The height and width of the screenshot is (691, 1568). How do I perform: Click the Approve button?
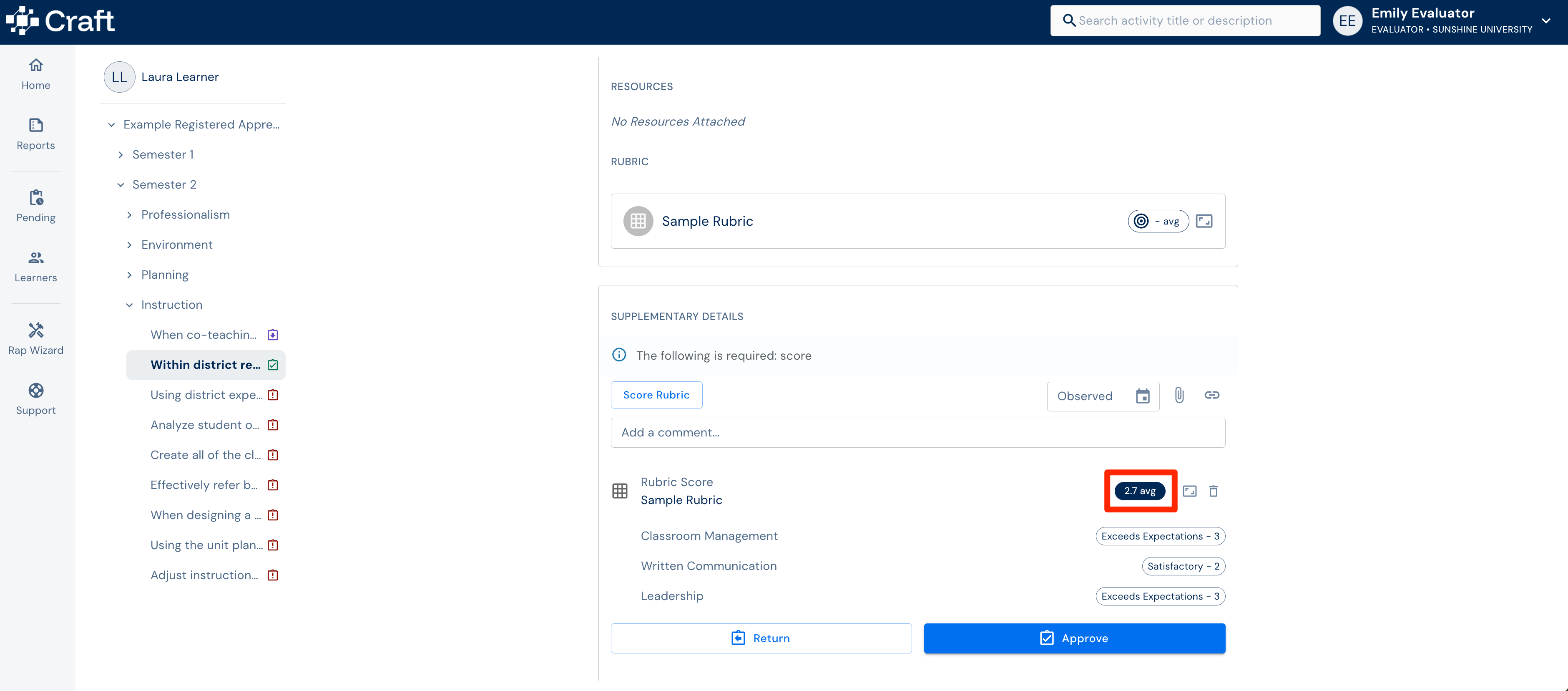(1074, 638)
